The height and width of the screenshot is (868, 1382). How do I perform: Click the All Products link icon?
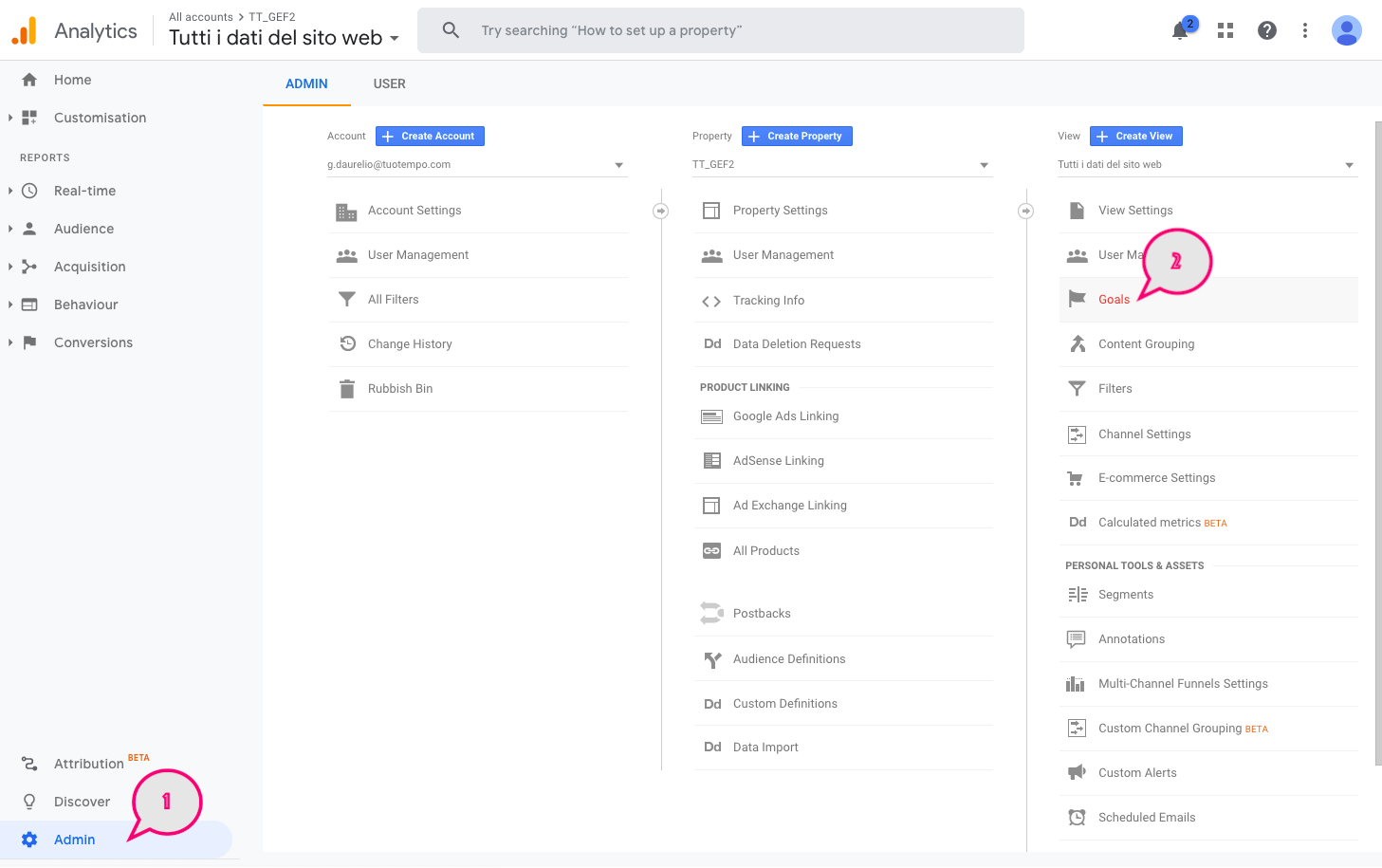(x=711, y=551)
